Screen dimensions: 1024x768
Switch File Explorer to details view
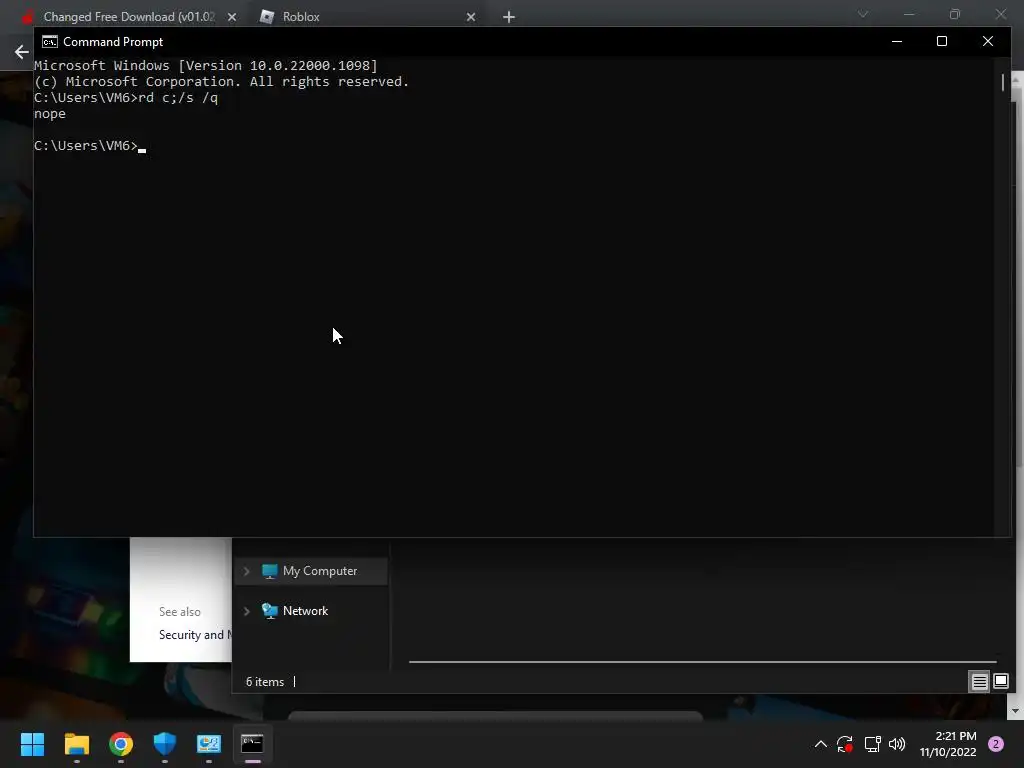tap(979, 682)
